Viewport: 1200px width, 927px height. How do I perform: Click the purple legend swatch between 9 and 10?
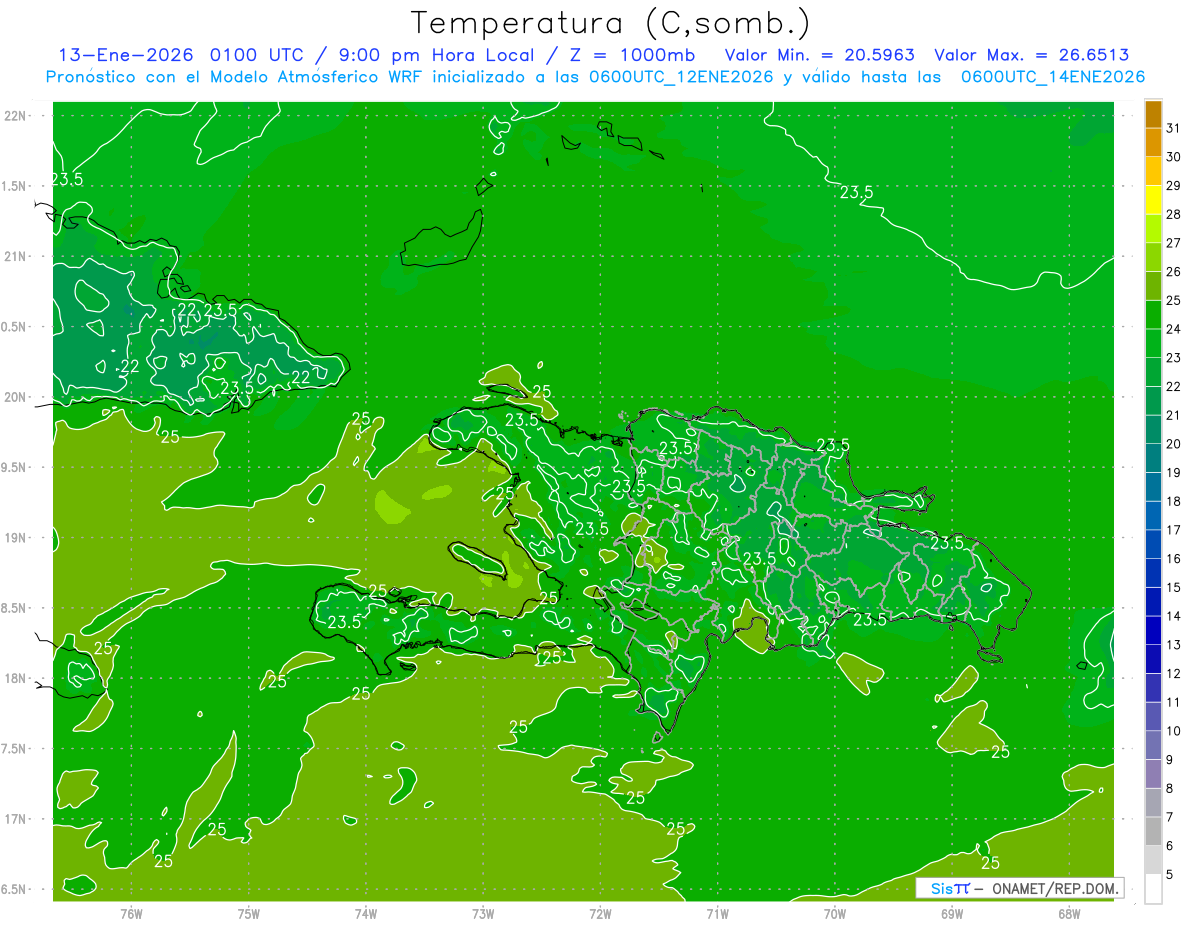(x=1154, y=746)
